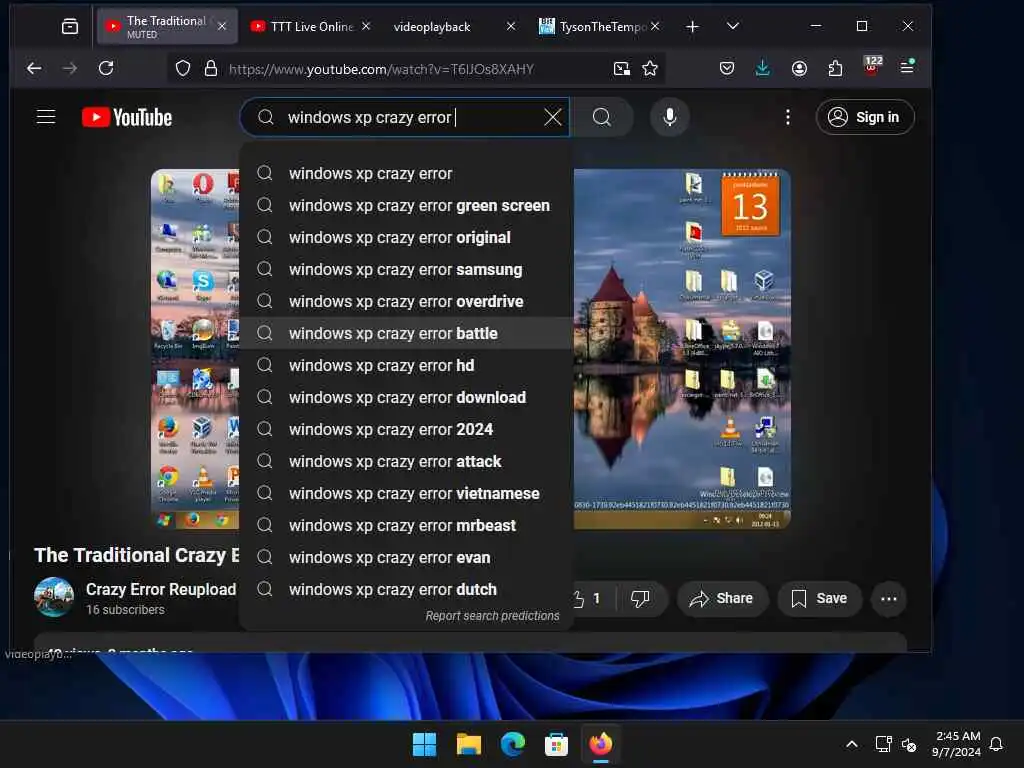Search with your voice microphone button
The height and width of the screenshot is (768, 1024).
coord(669,118)
